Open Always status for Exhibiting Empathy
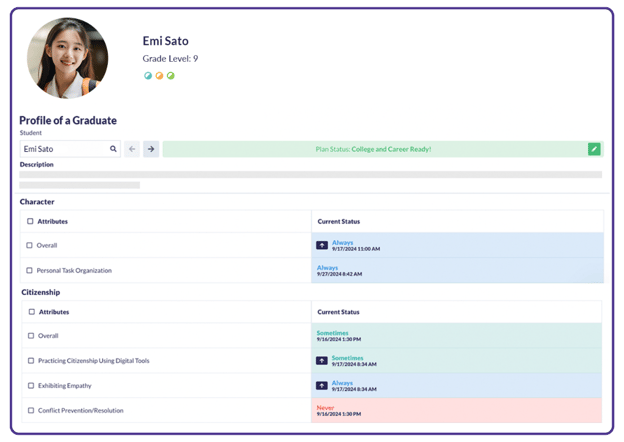The height and width of the screenshot is (442, 624). coord(342,383)
